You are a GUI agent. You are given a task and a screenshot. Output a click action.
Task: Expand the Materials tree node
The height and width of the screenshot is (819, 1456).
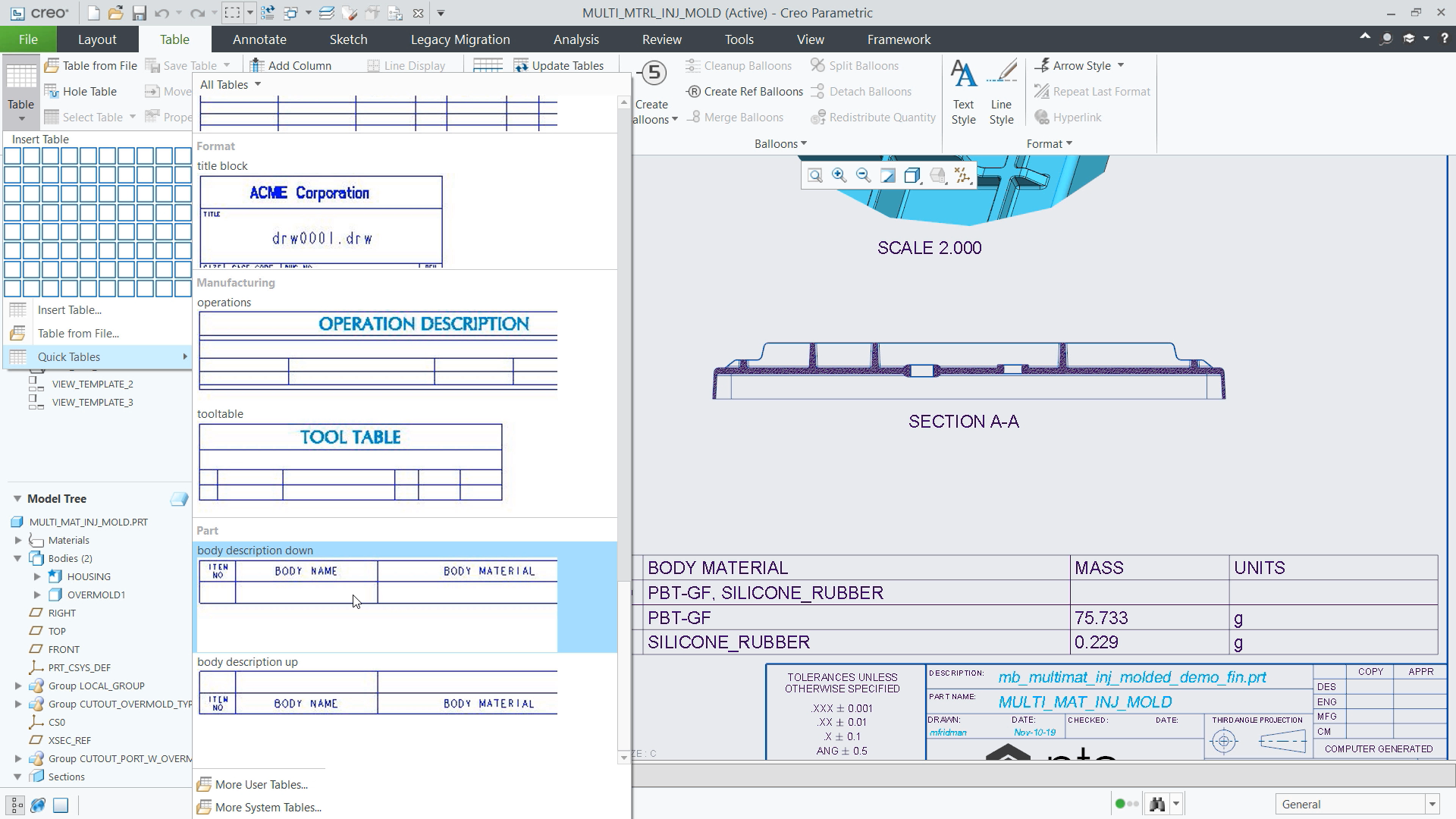17,540
